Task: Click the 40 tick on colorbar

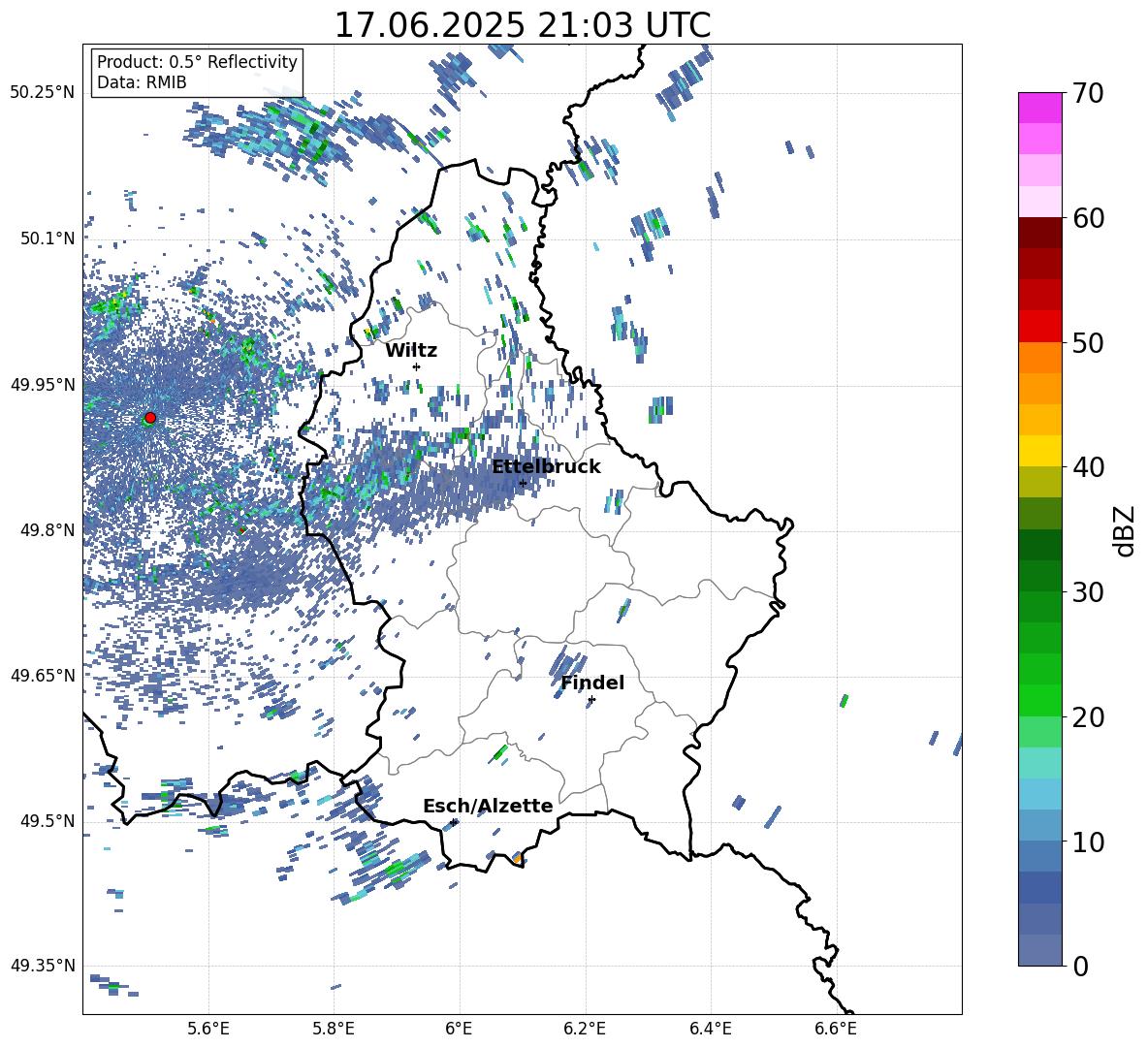Action: [x=1088, y=467]
